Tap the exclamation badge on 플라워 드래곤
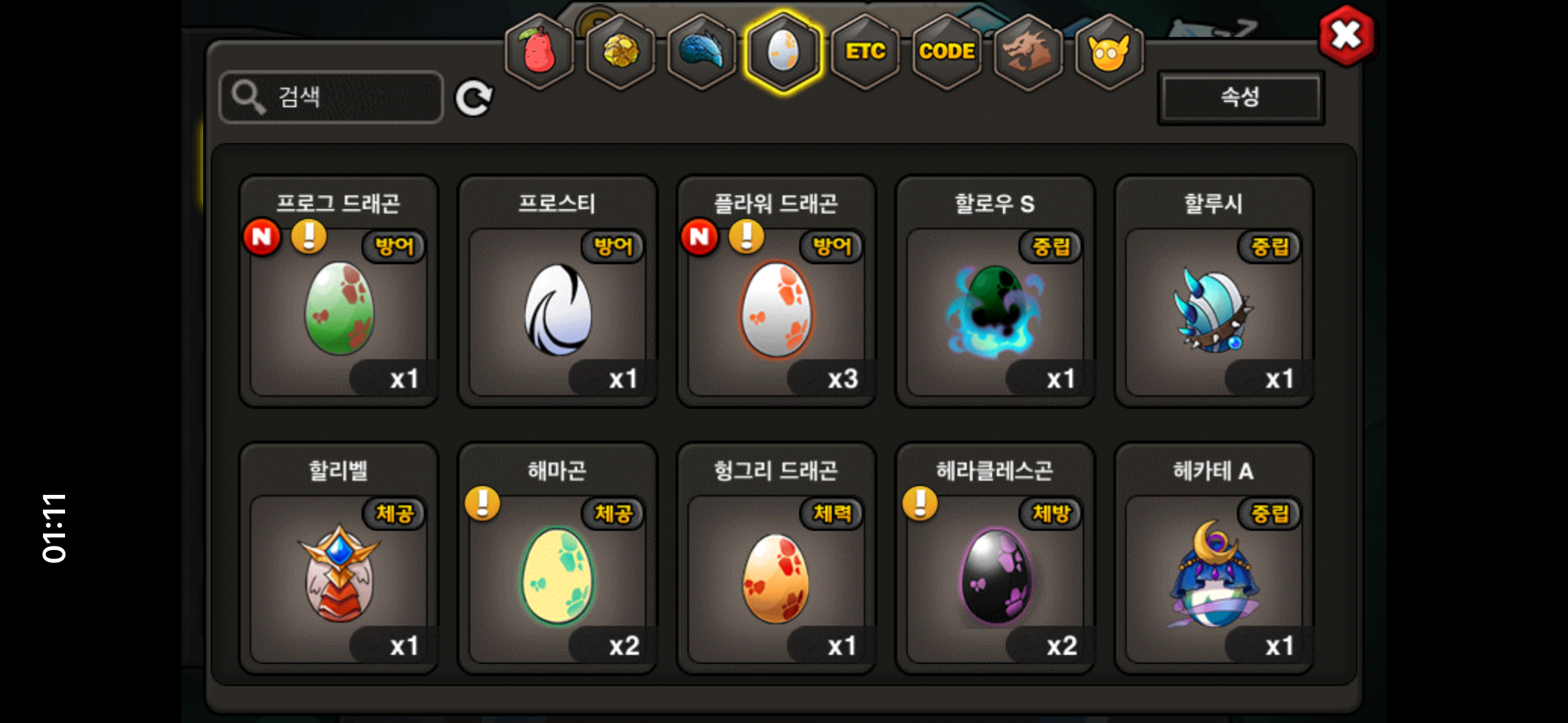 pyautogui.click(x=746, y=236)
